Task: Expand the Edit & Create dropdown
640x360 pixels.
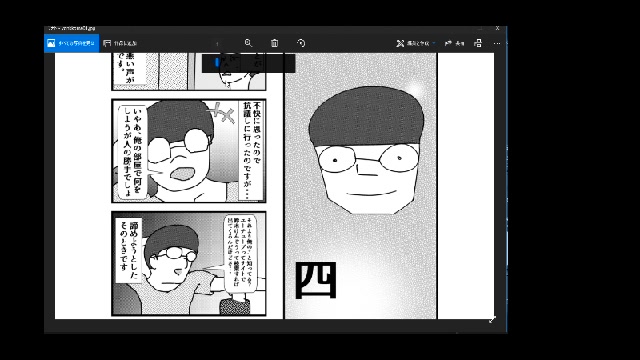Action: [x=416, y=43]
